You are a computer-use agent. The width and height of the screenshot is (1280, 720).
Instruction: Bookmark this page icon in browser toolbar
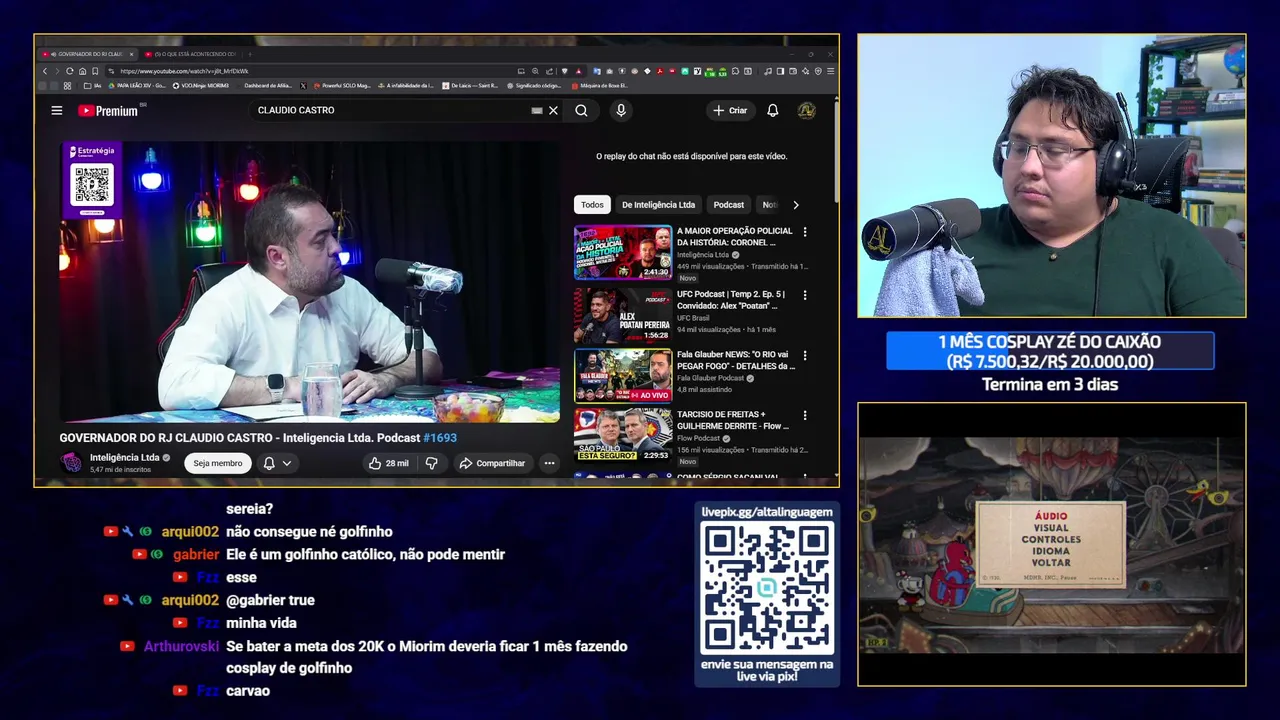pyautogui.click(x=95, y=71)
